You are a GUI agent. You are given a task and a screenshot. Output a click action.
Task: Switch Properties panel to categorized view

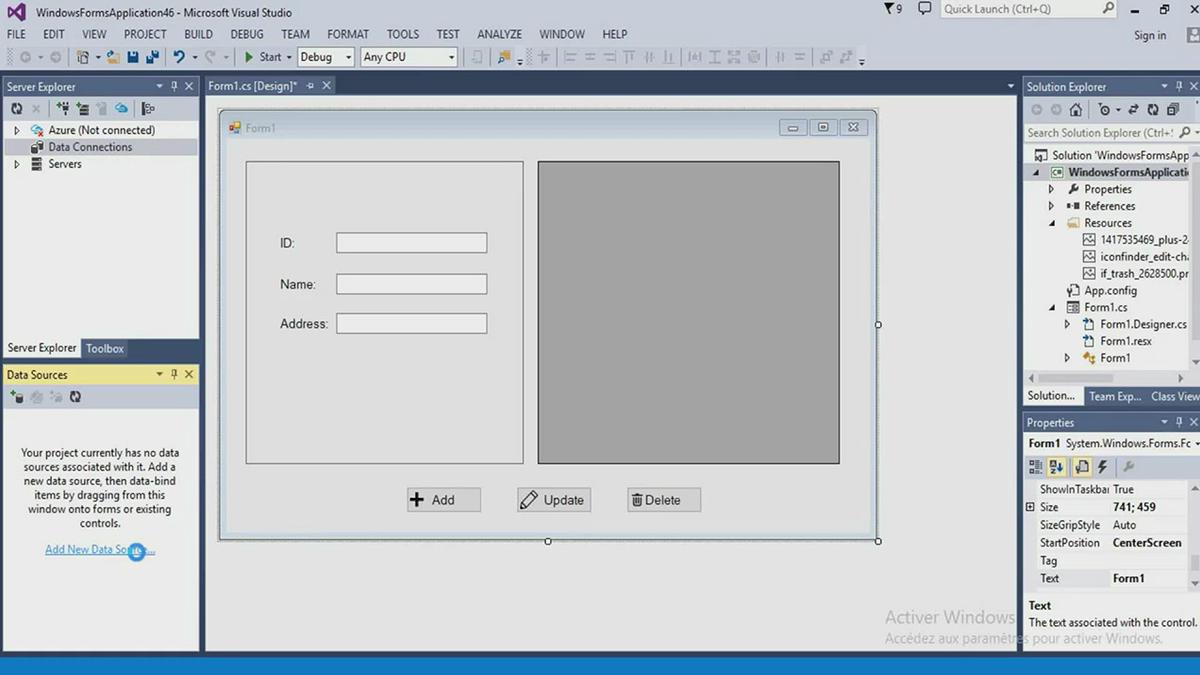[x=1037, y=466]
